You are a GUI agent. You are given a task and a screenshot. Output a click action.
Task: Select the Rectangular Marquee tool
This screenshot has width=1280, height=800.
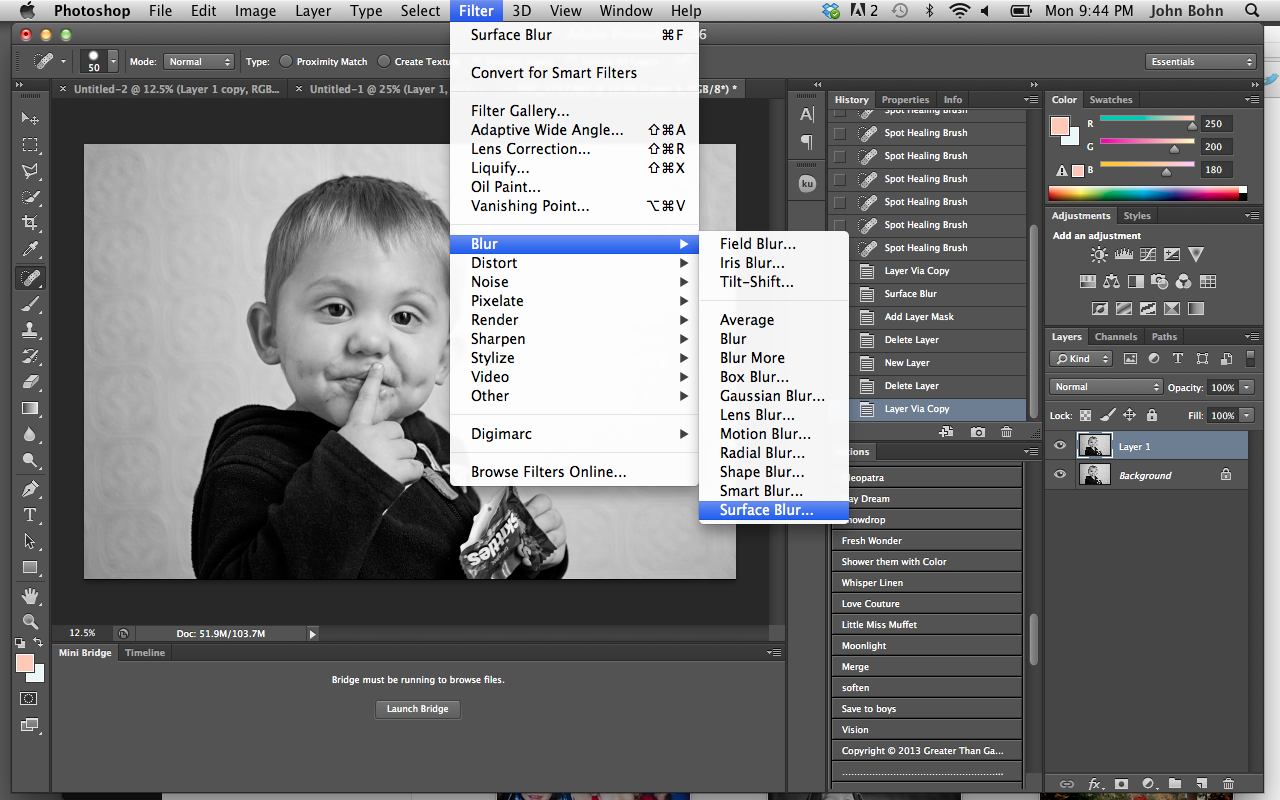30,145
